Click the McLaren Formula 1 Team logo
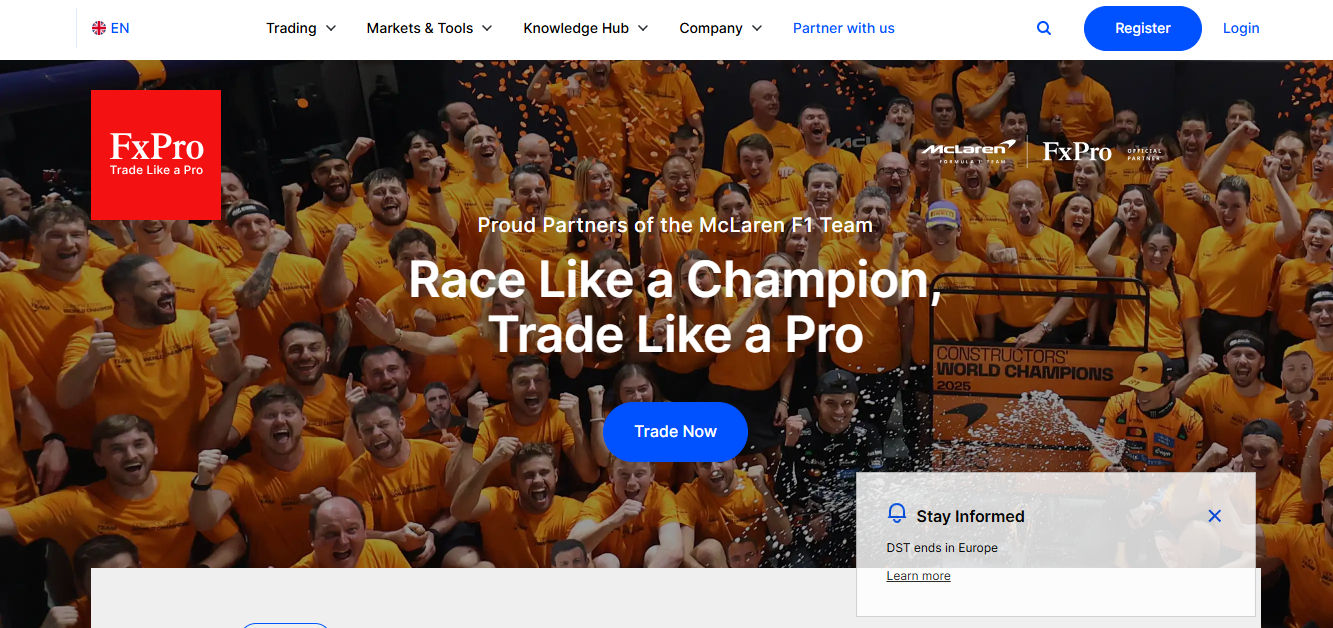 point(969,151)
